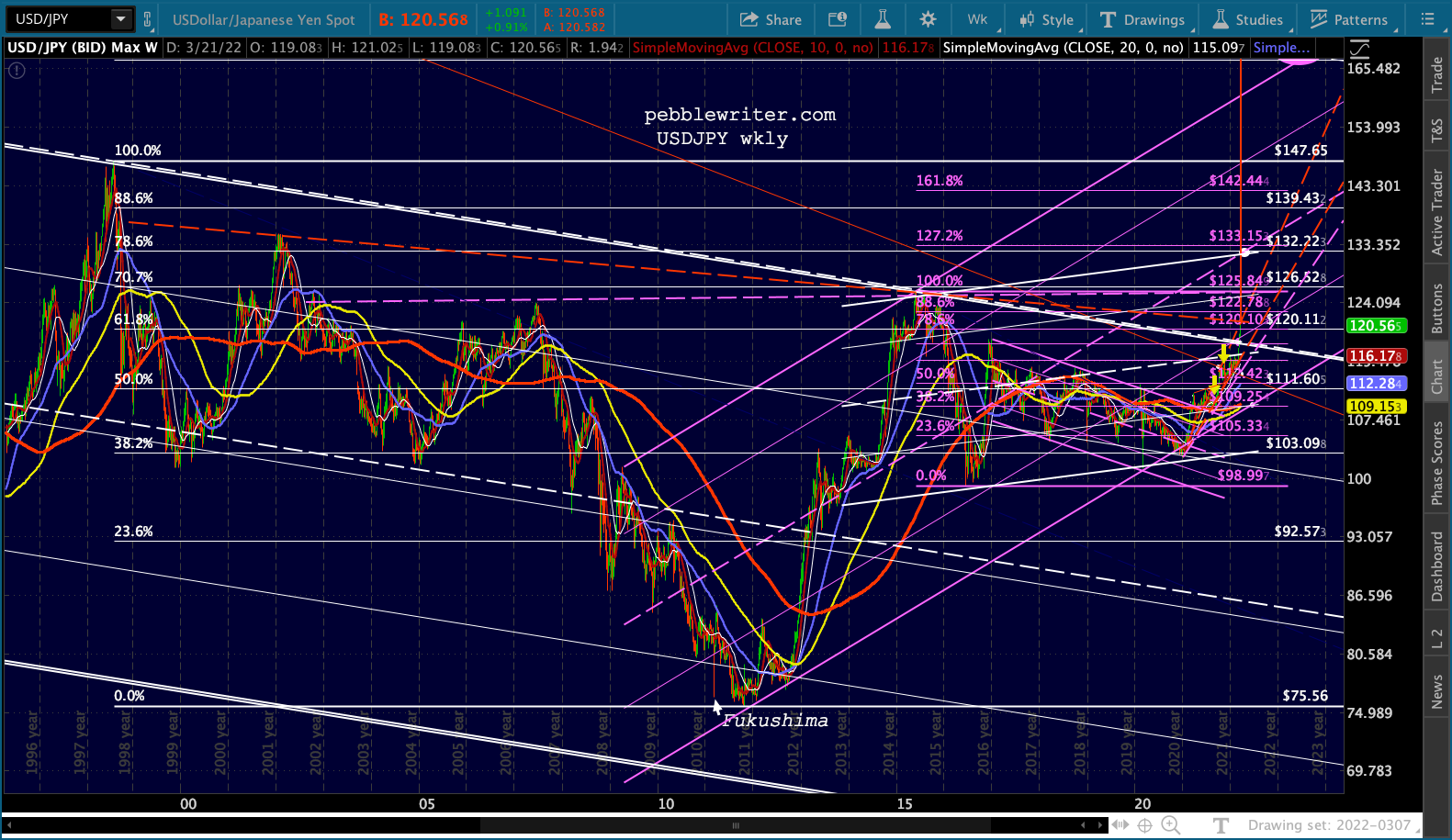Click the USDollar/Japanese Yen Spot description

264,19
